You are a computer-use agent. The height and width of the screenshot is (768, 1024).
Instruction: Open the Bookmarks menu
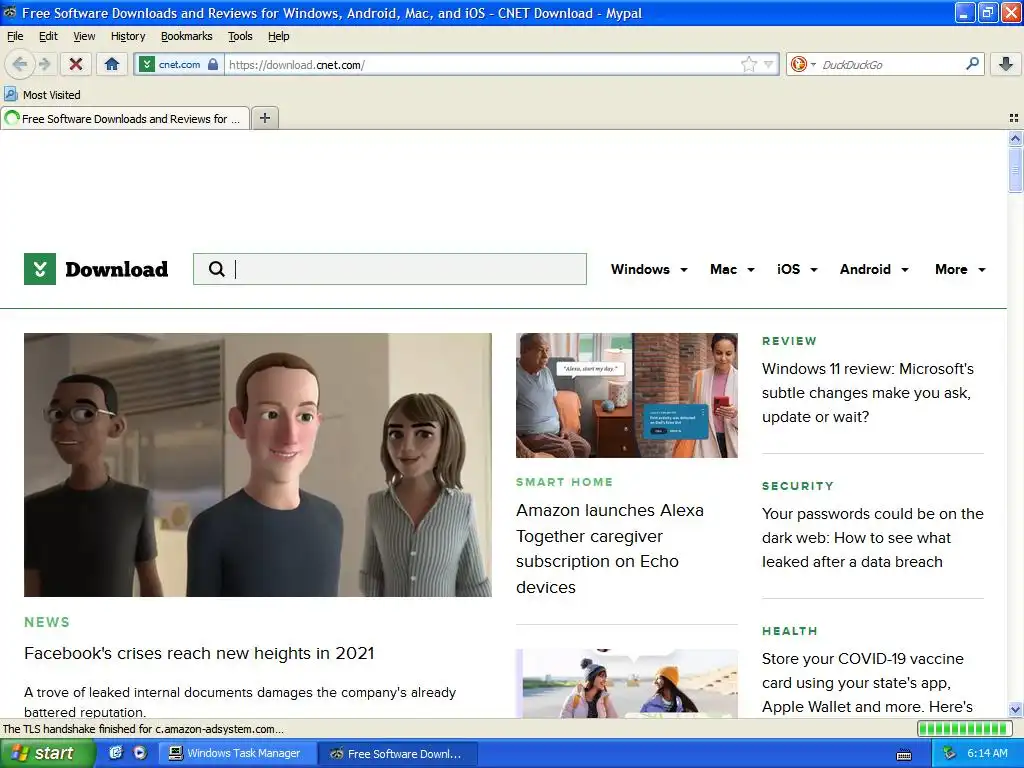point(187,37)
